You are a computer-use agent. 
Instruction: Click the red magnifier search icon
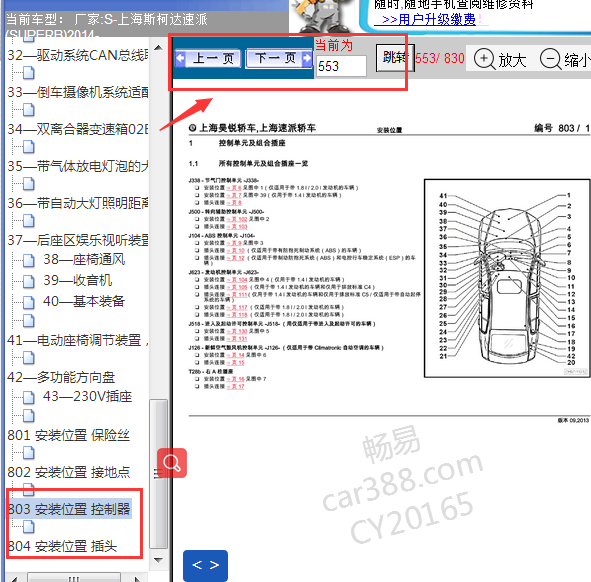click(172, 463)
